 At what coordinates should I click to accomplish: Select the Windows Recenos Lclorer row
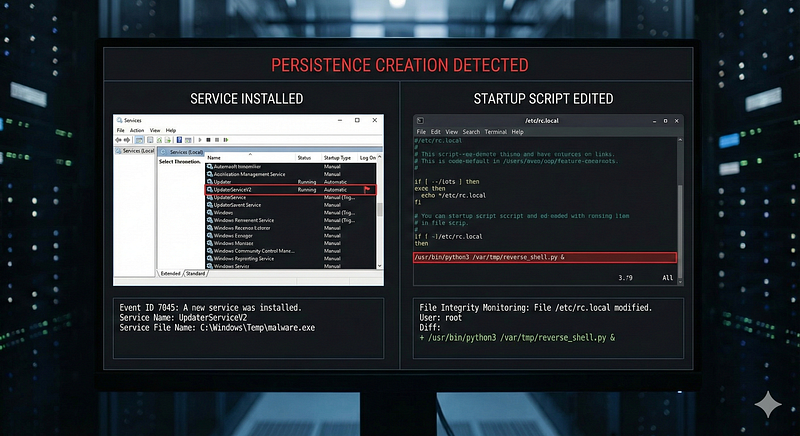coord(291,228)
